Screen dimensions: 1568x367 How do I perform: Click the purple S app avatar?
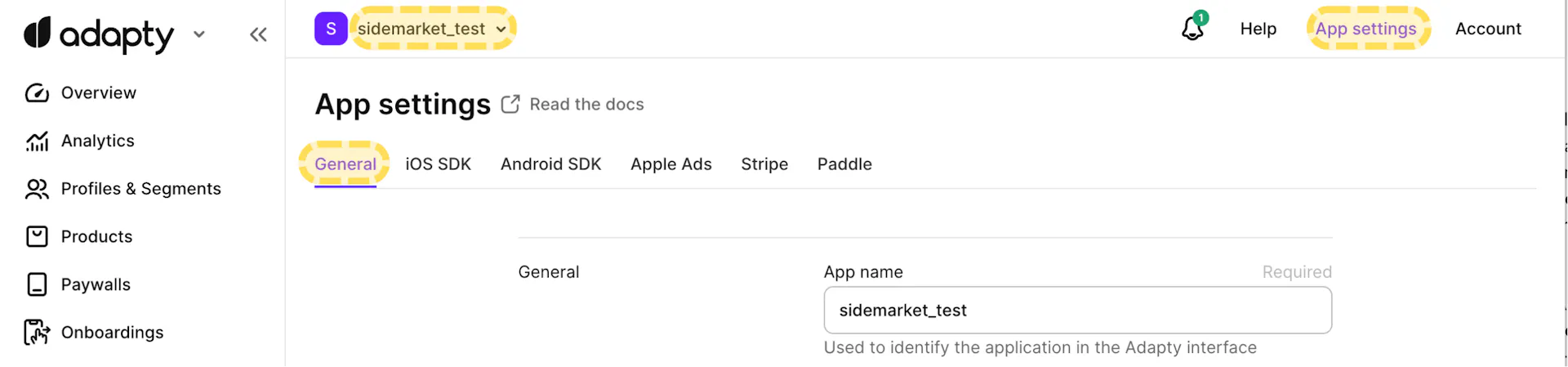click(x=331, y=29)
